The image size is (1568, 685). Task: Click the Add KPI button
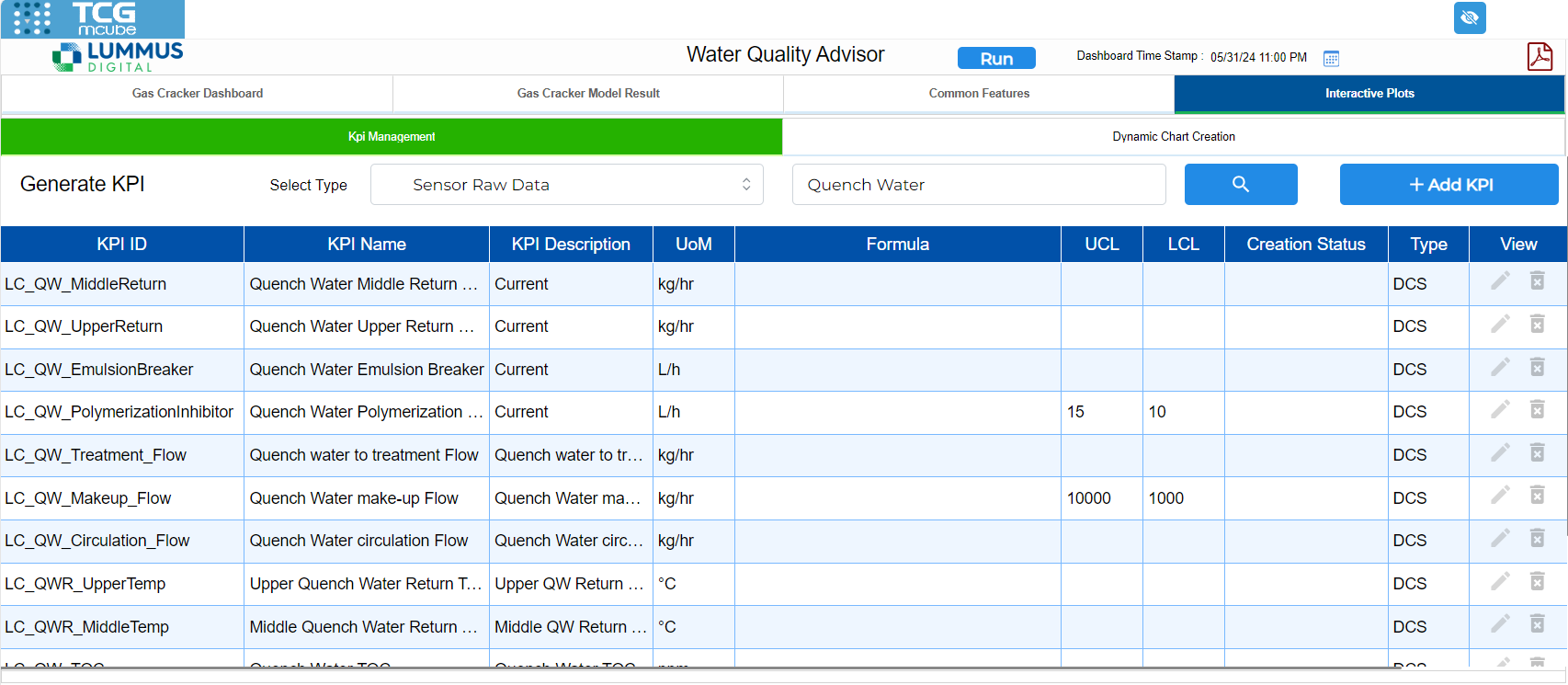(x=1449, y=185)
